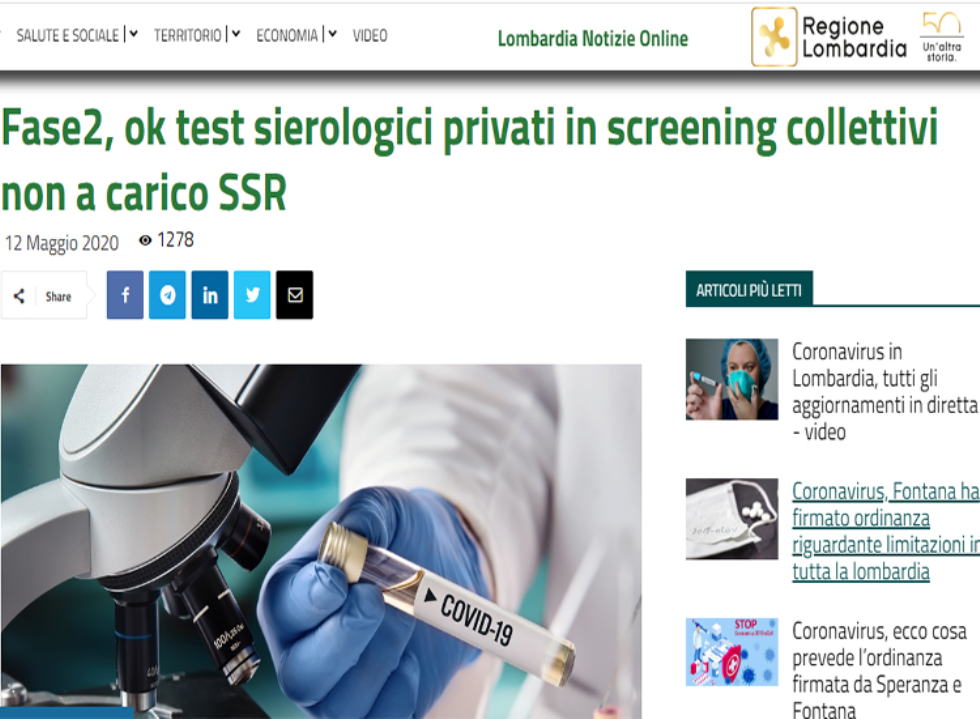Open the Video menu item
980x719 pixels.
370,36
